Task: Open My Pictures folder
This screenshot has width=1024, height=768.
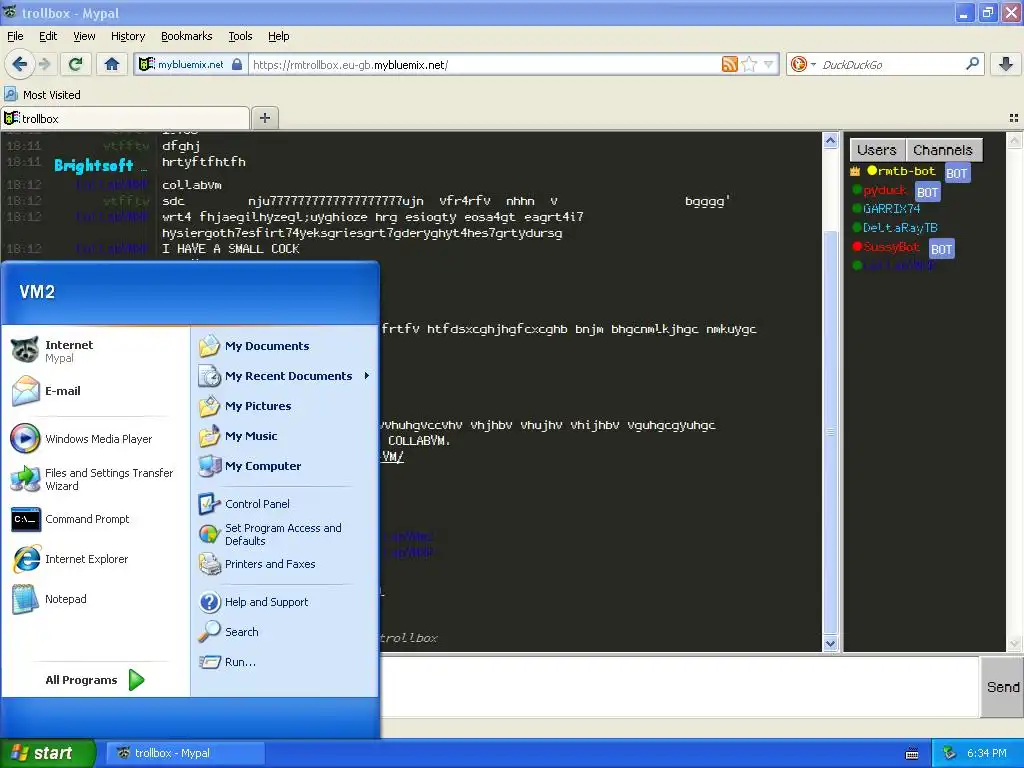Action: 284,406
